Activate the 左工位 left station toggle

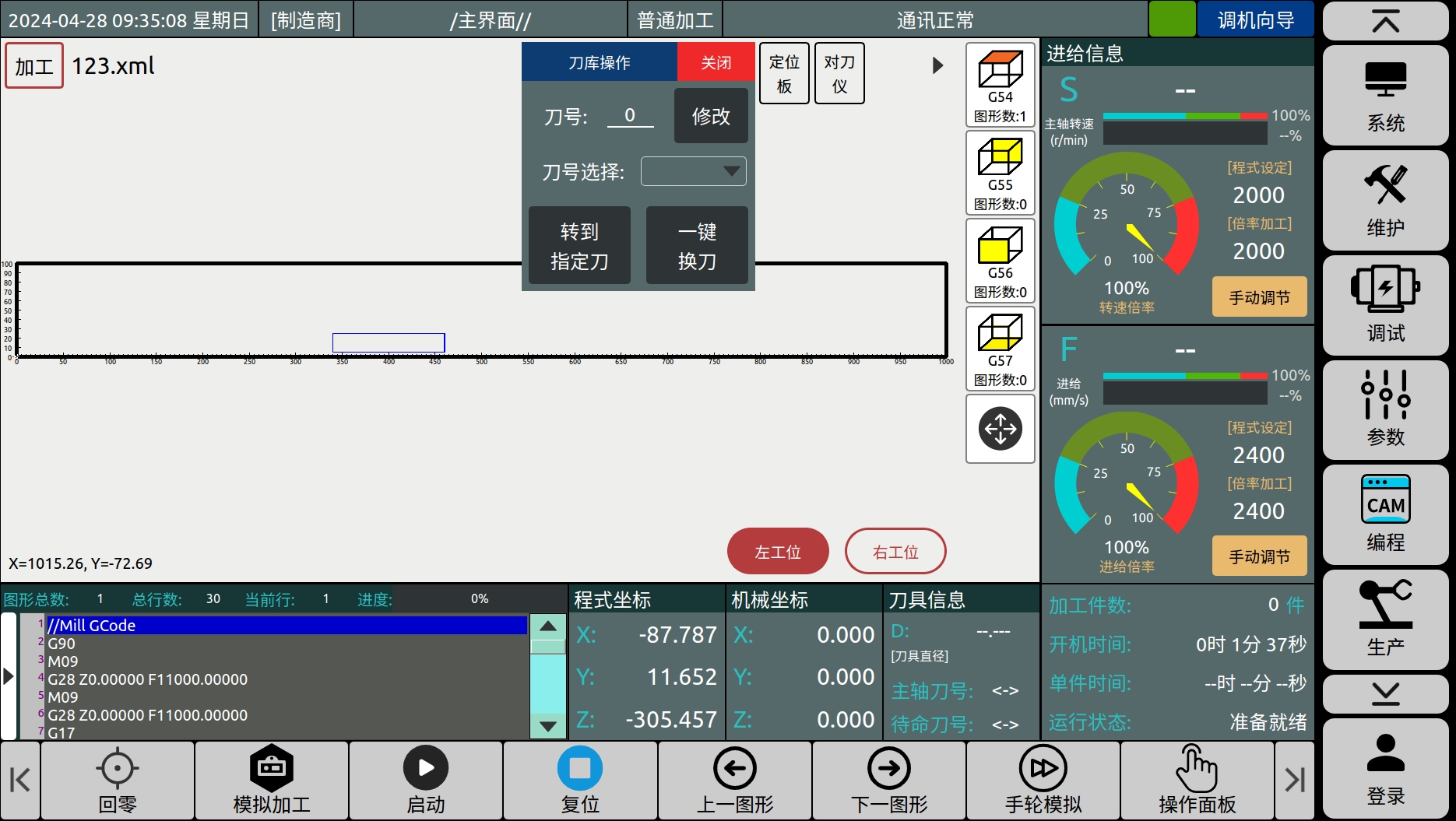point(777,552)
